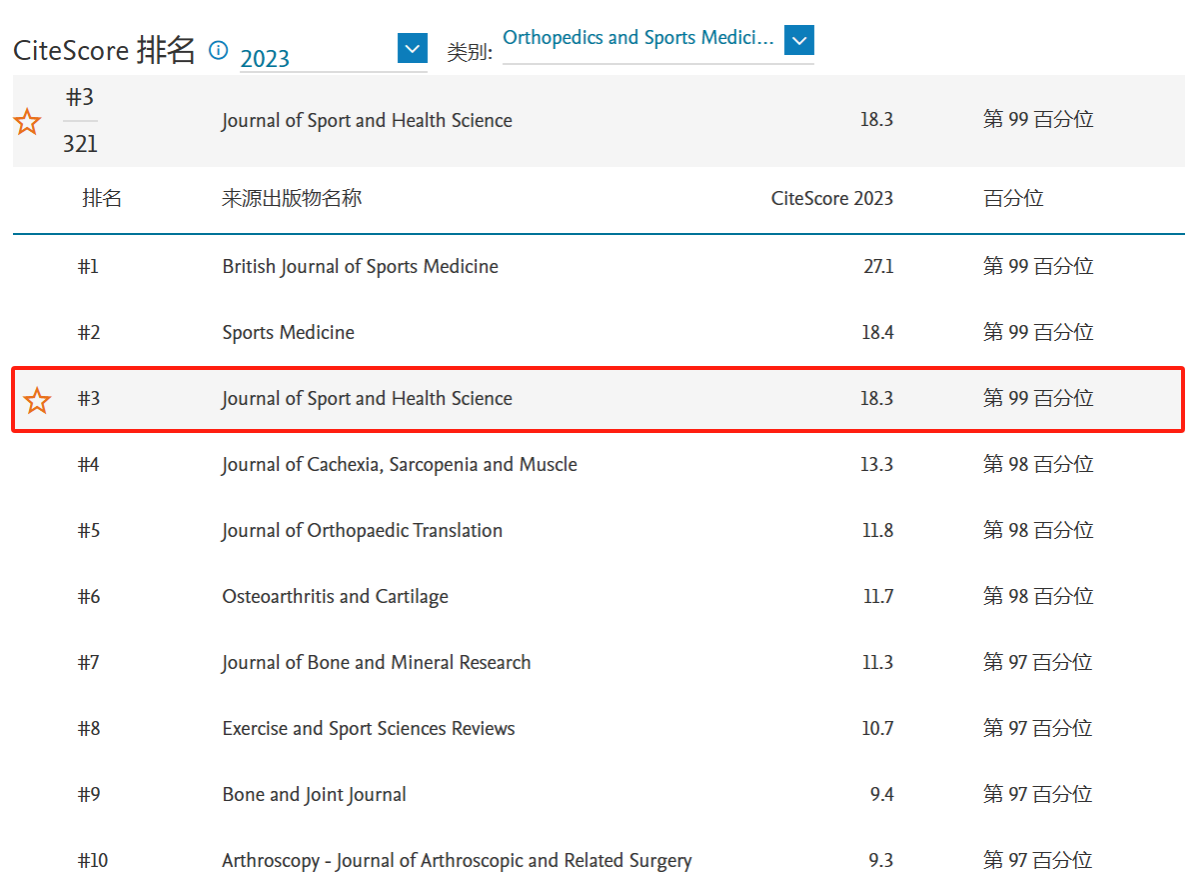Click the star icon in summary header row
The width and height of the screenshot is (1196, 895).
27,122
